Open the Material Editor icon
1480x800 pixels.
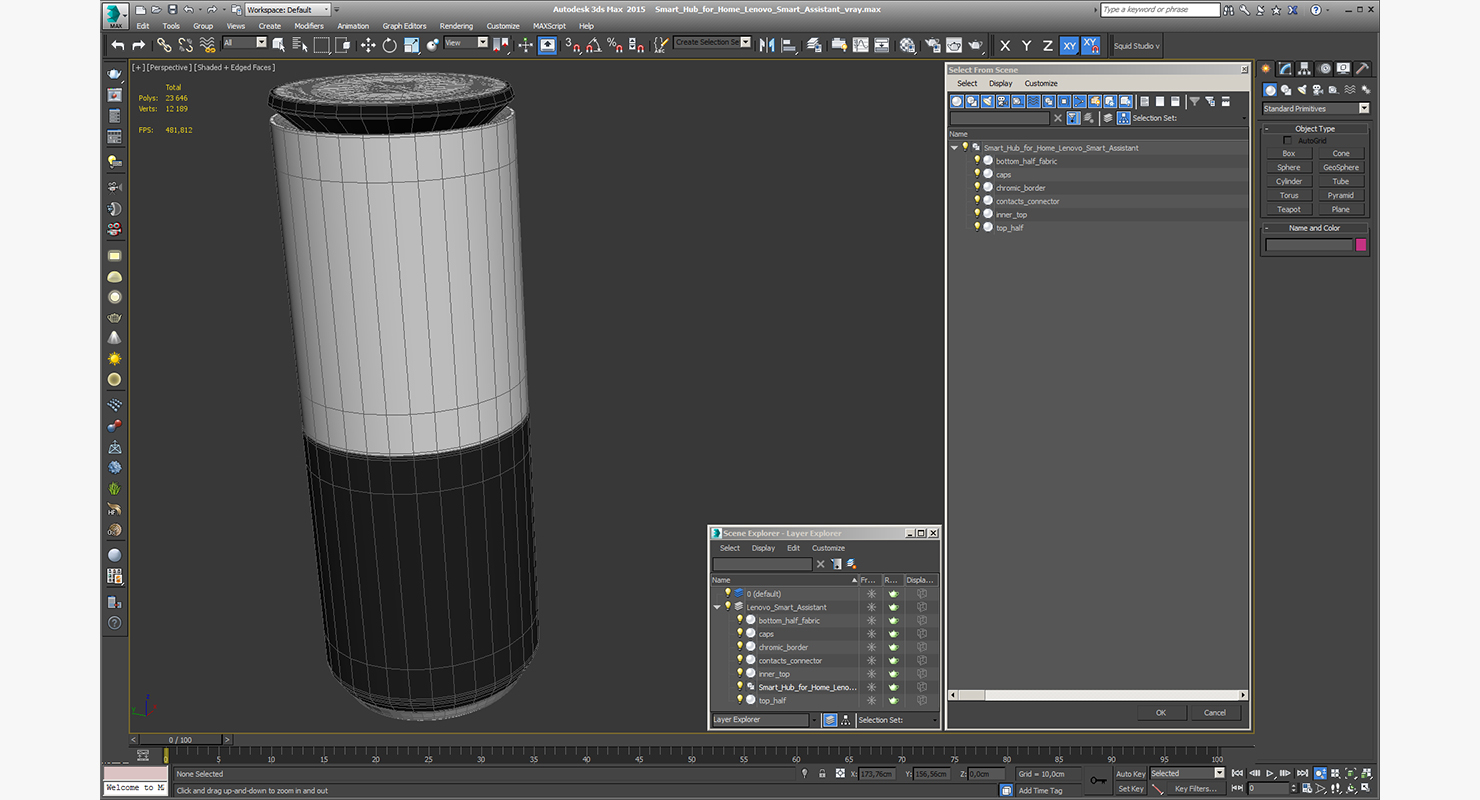(x=907, y=45)
